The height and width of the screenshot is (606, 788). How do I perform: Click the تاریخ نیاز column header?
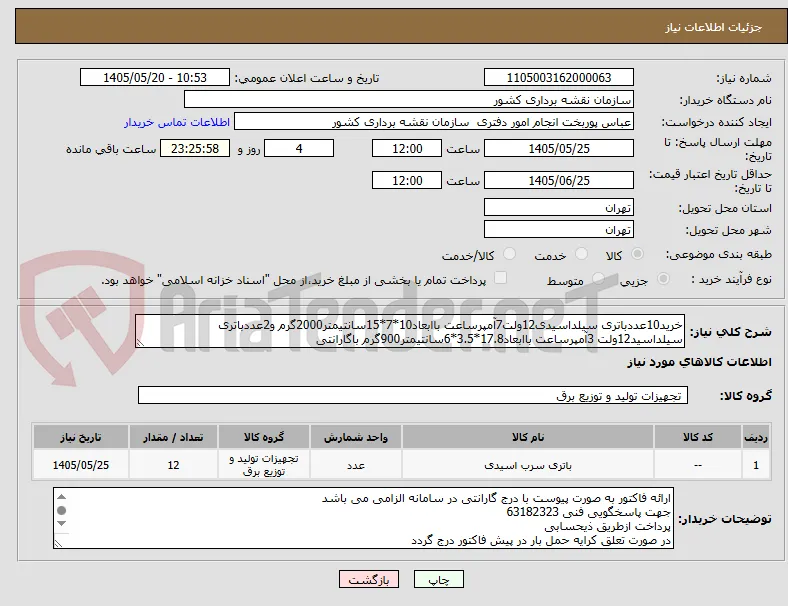pyautogui.click(x=81, y=437)
